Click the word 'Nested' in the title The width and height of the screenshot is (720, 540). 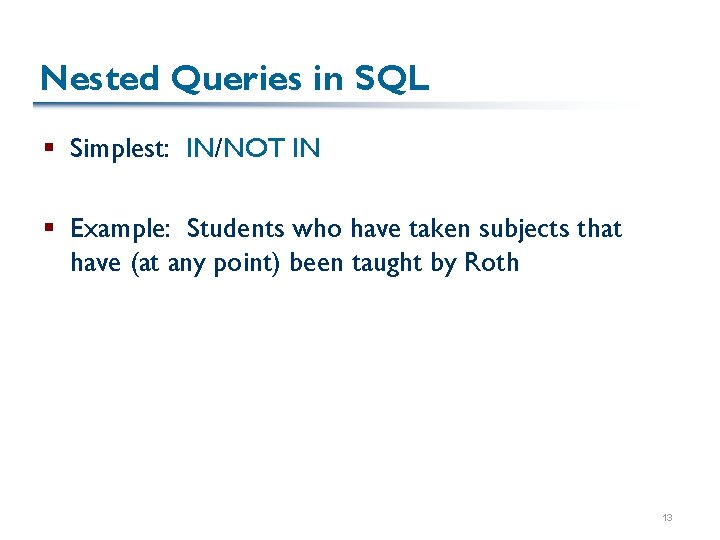100,78
